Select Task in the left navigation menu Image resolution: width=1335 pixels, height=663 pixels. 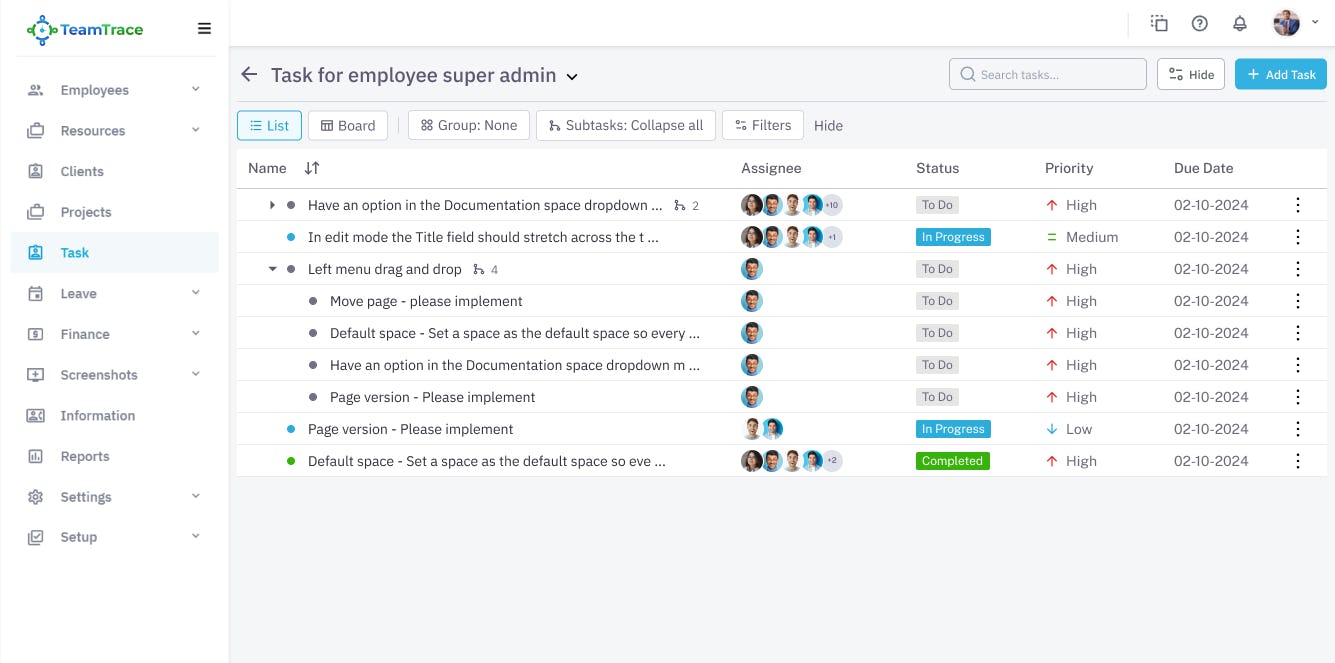(x=74, y=252)
